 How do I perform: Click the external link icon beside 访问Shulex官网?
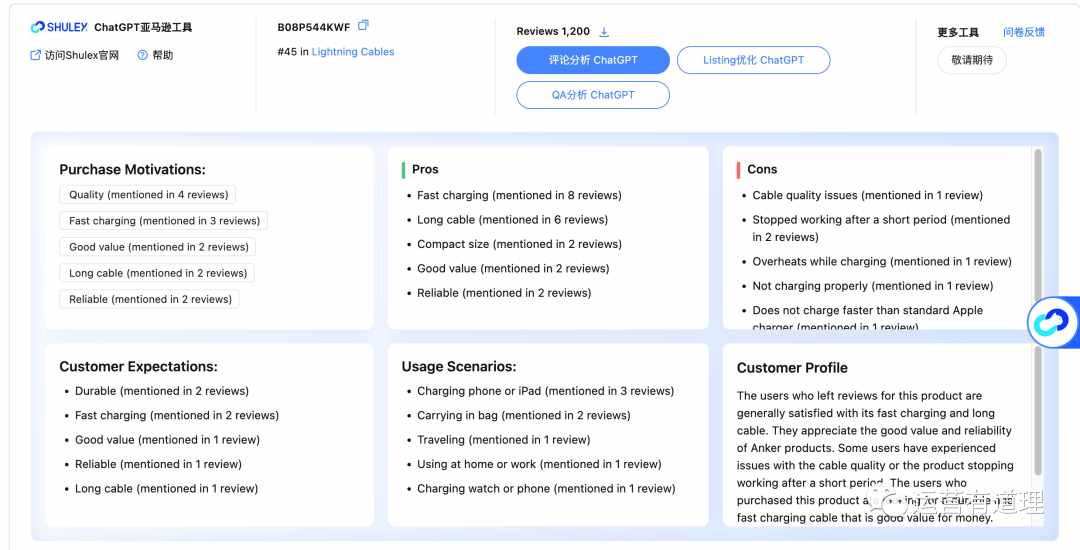coord(36,55)
